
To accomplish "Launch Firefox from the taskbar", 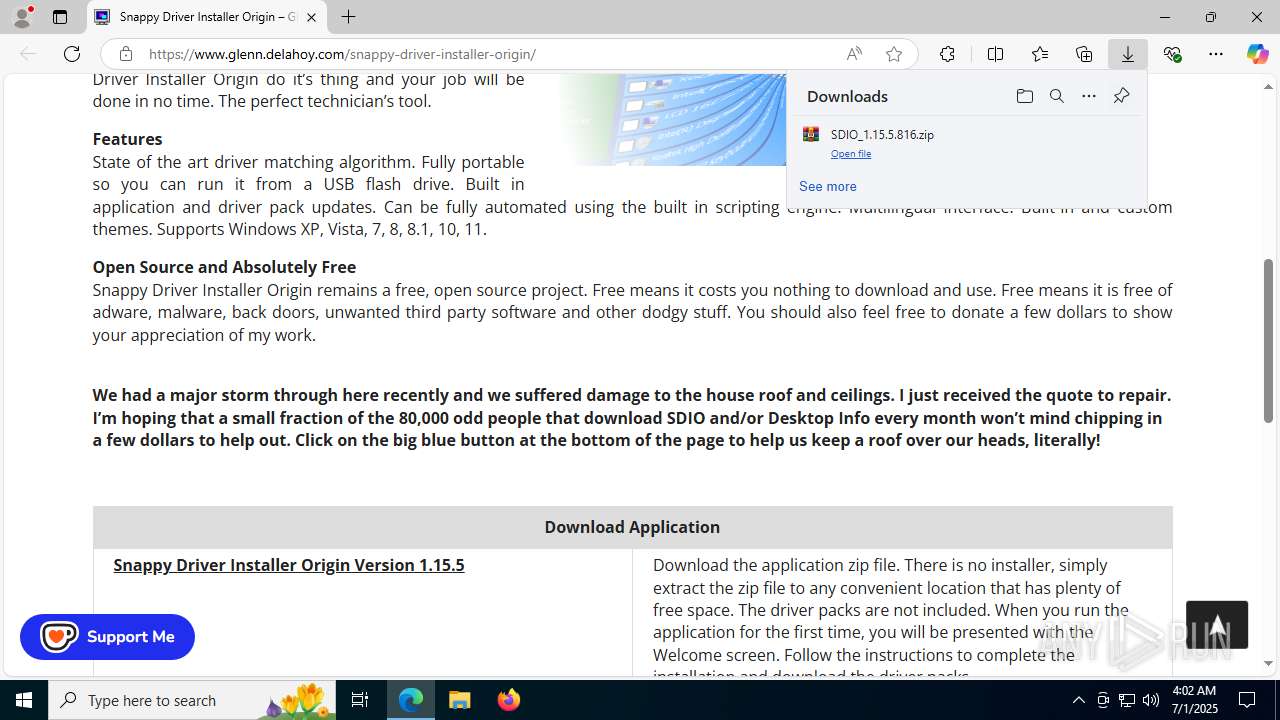I will (509, 700).
